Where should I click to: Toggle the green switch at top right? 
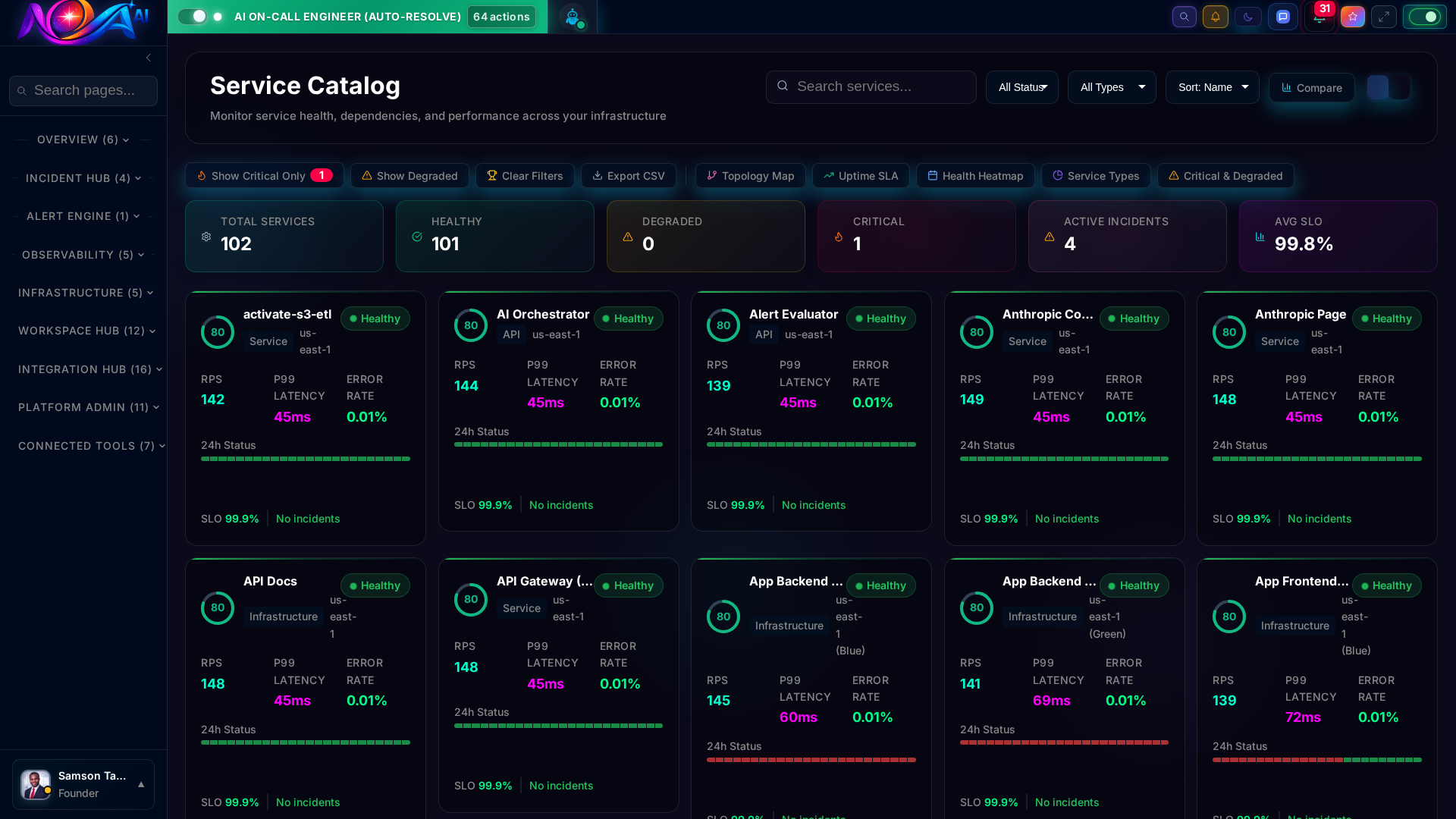1424,17
